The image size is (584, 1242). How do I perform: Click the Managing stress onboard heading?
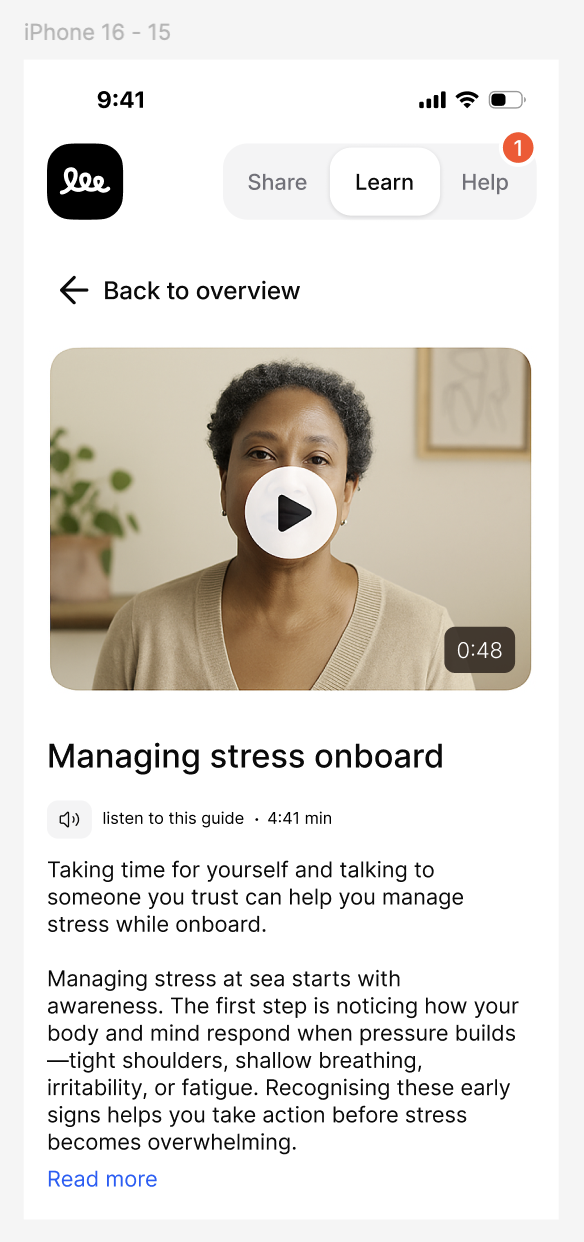pos(245,756)
